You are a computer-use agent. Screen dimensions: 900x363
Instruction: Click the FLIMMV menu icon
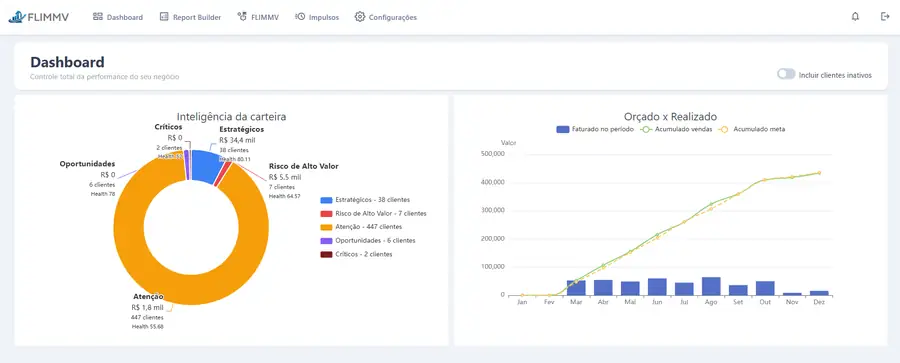tap(242, 17)
